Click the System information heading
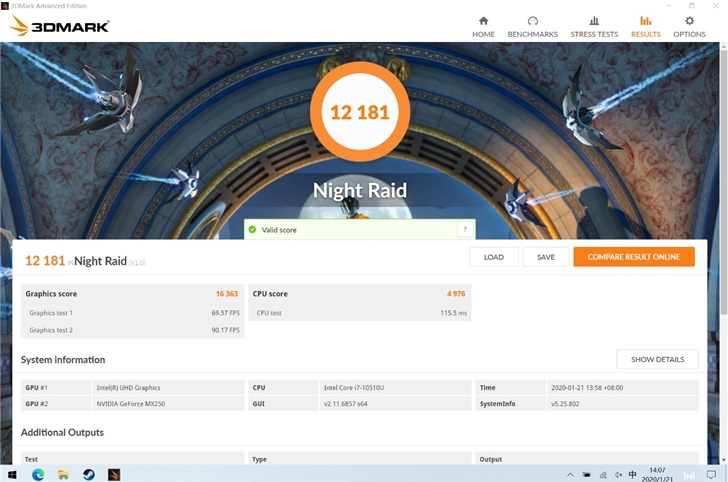Screen dimensions: 728x482 (x=63, y=360)
